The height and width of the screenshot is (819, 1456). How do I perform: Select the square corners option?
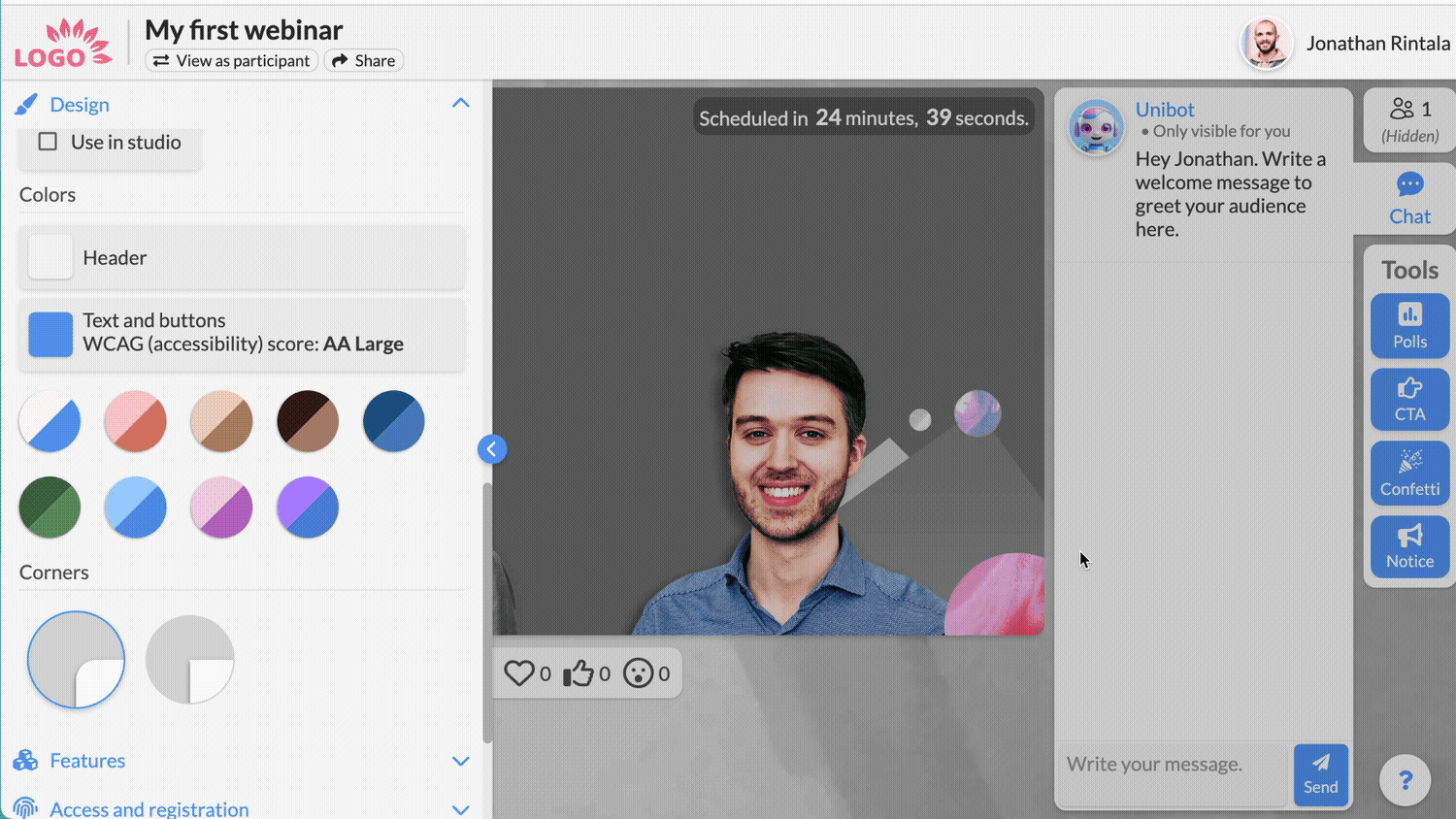[189, 660]
